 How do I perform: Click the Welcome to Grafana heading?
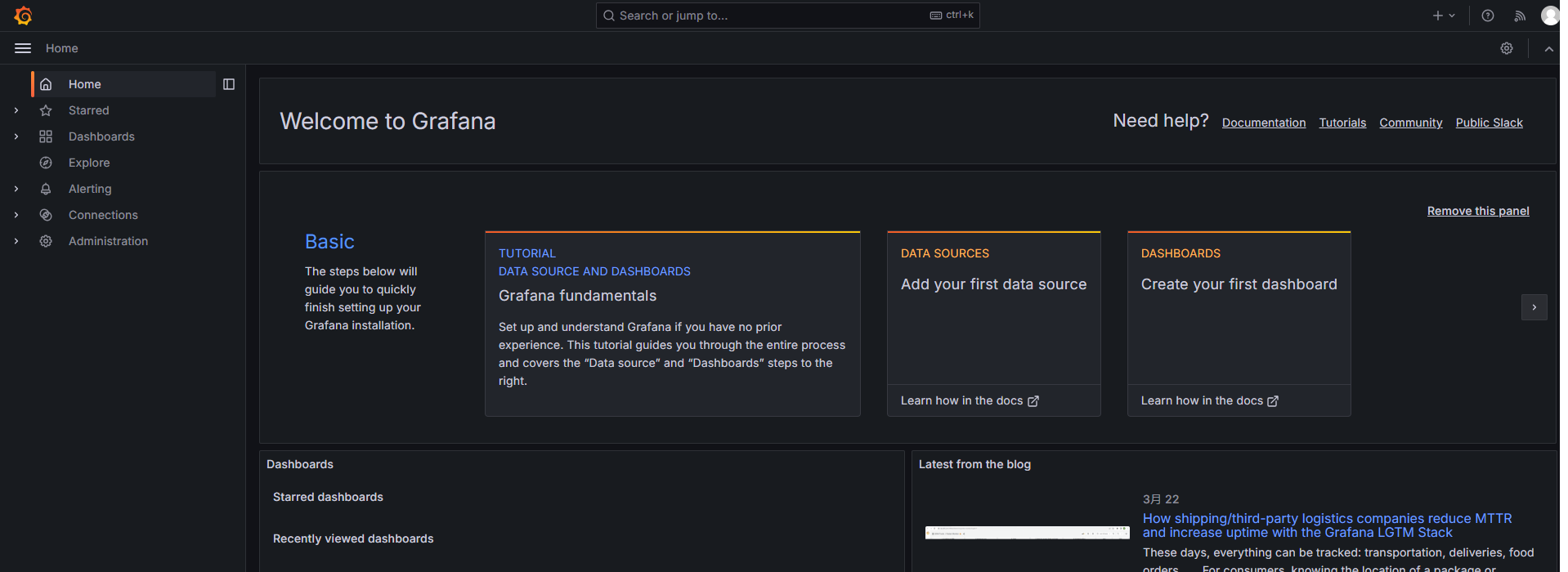pyautogui.click(x=388, y=121)
